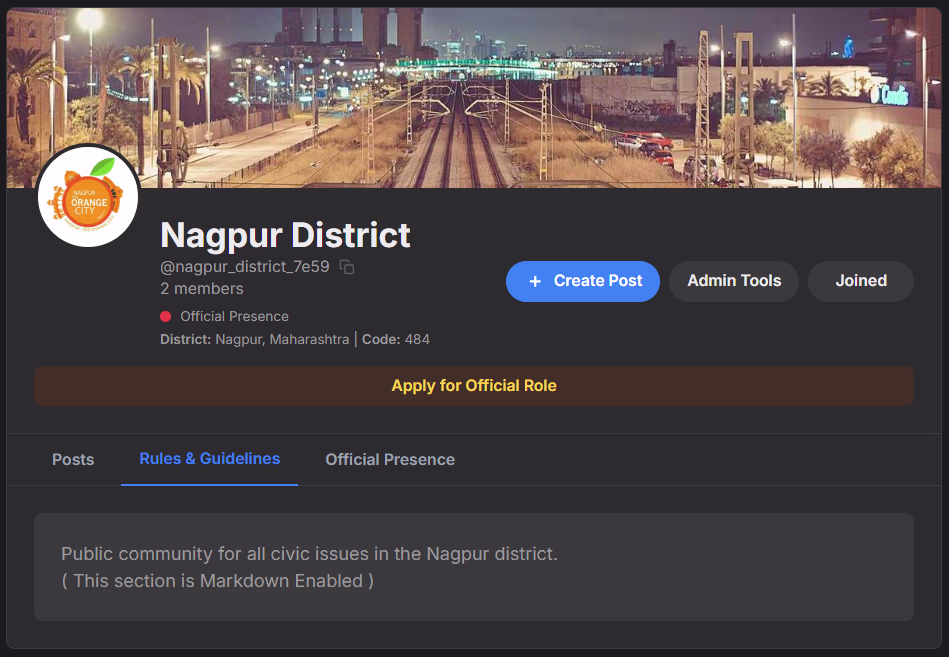Click the district code 484 text

pos(418,339)
